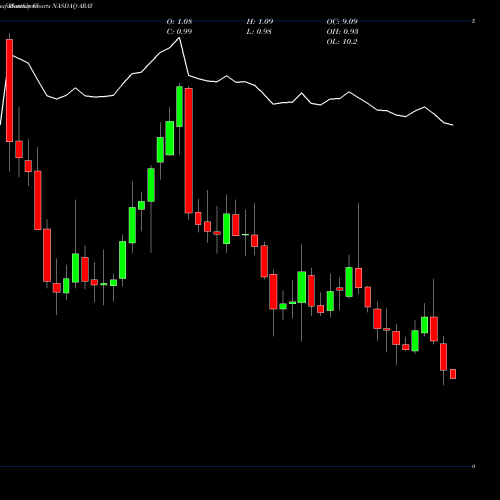Select the close value 'C: 0.99'
Viewport: 500px width, 500px height.
pos(179,31)
